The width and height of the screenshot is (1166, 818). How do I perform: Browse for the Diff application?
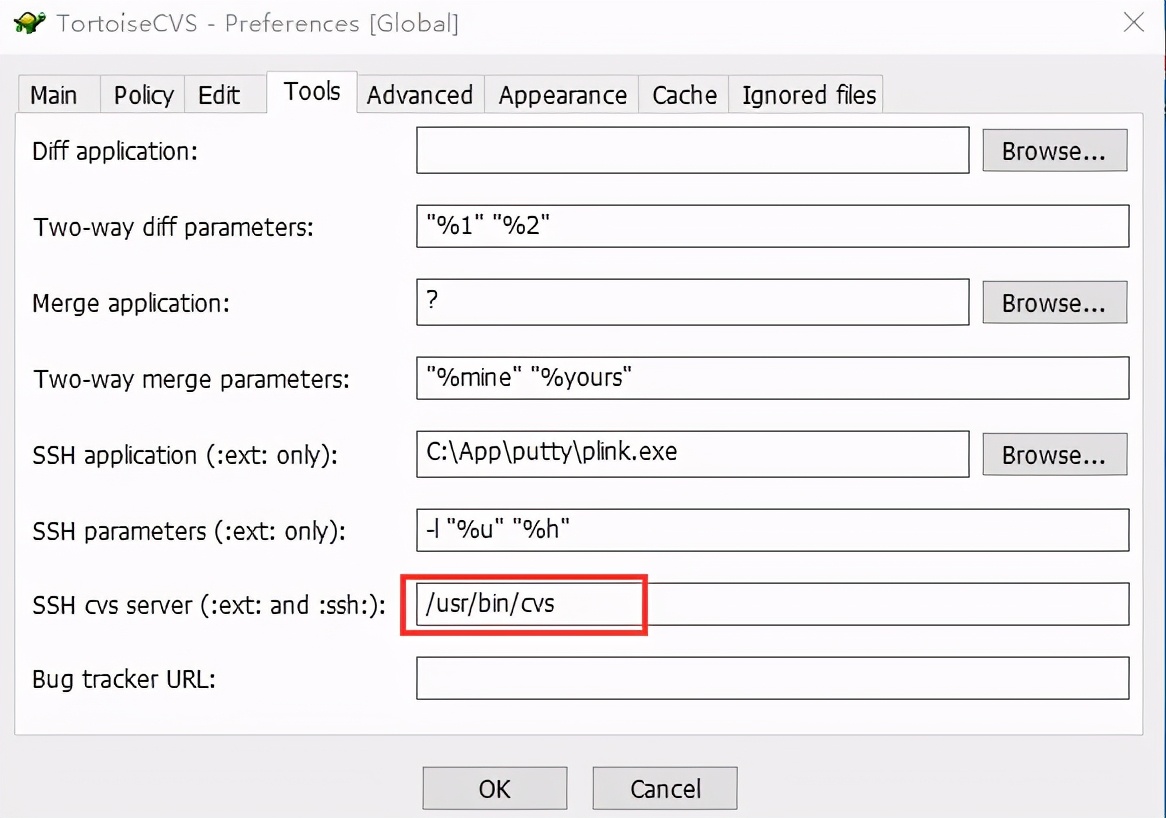1054,151
